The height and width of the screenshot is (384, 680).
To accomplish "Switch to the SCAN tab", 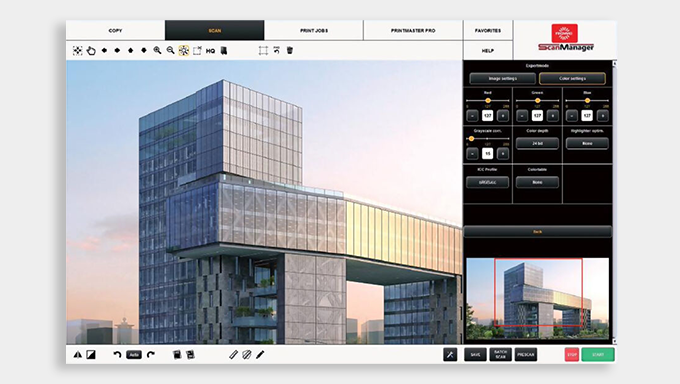I will pos(215,30).
